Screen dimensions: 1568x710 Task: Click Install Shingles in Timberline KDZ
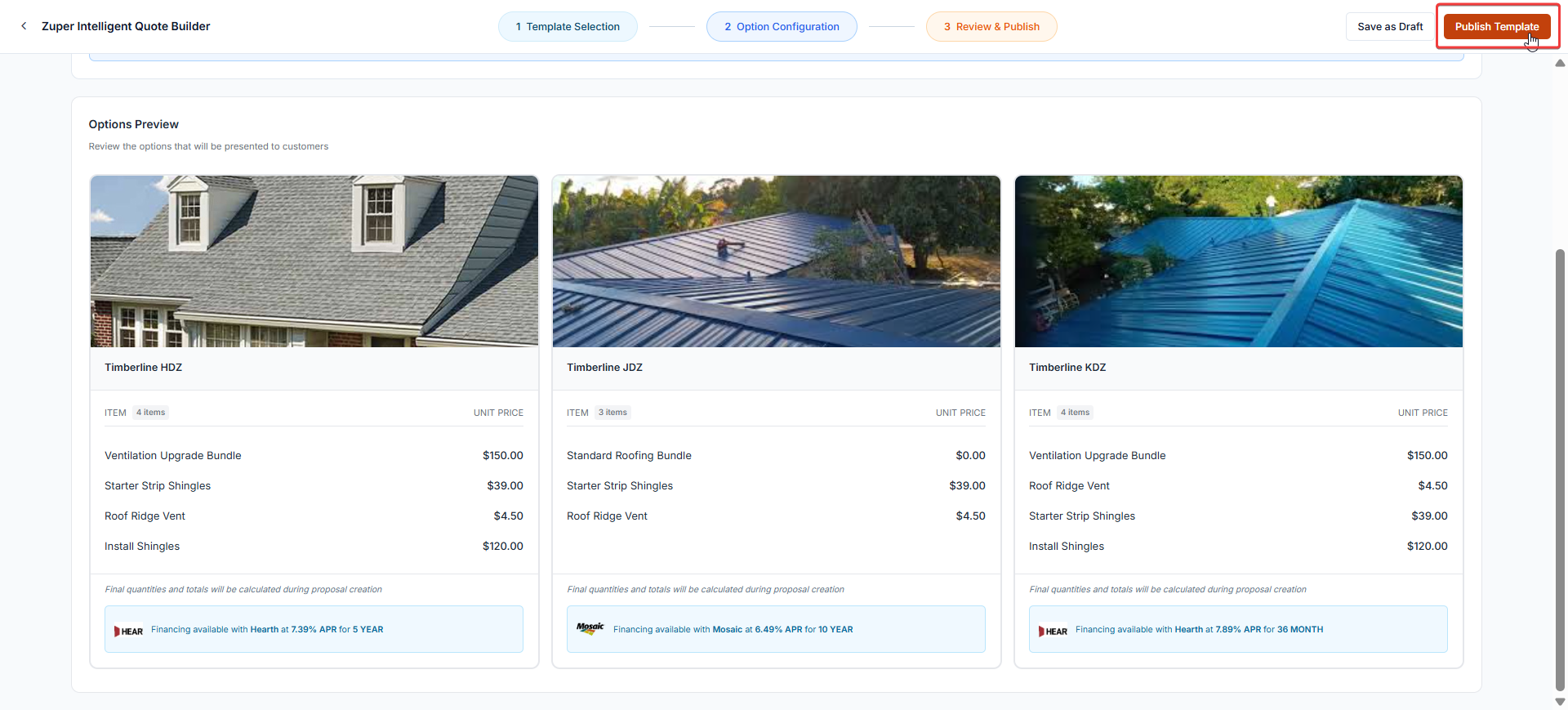click(1067, 546)
